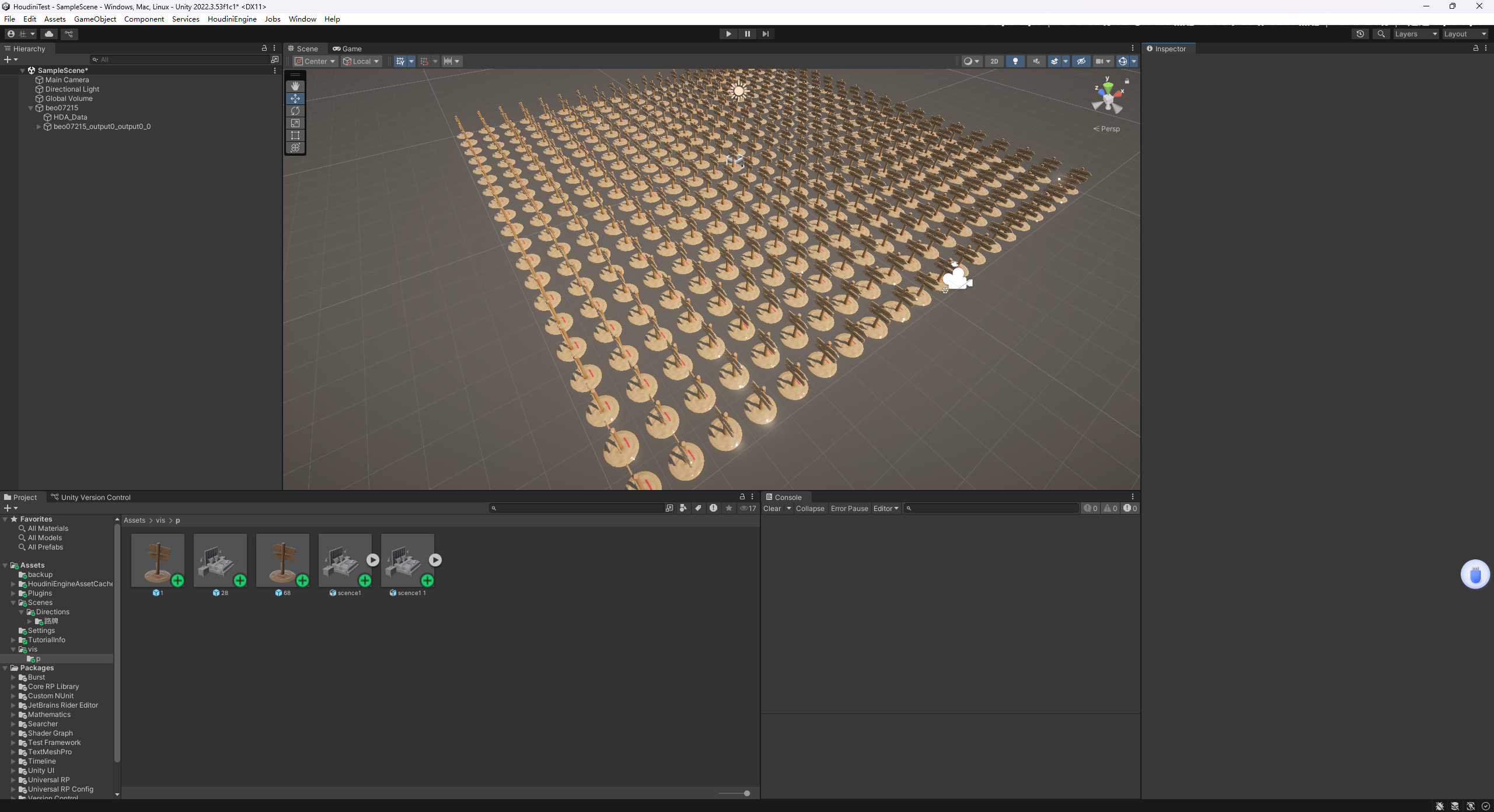Select the Rect Transform tool
The width and height of the screenshot is (1494, 812).
coord(295,135)
